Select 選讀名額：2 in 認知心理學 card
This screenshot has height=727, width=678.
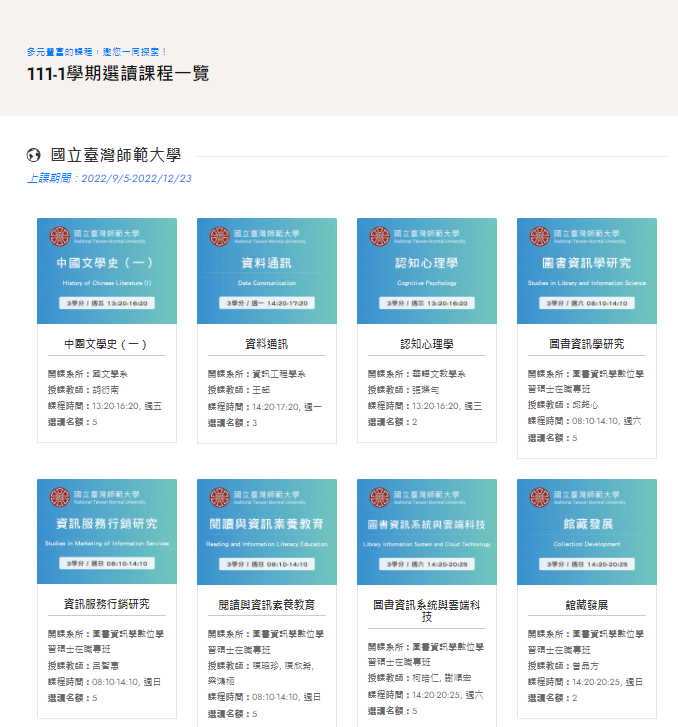point(392,422)
